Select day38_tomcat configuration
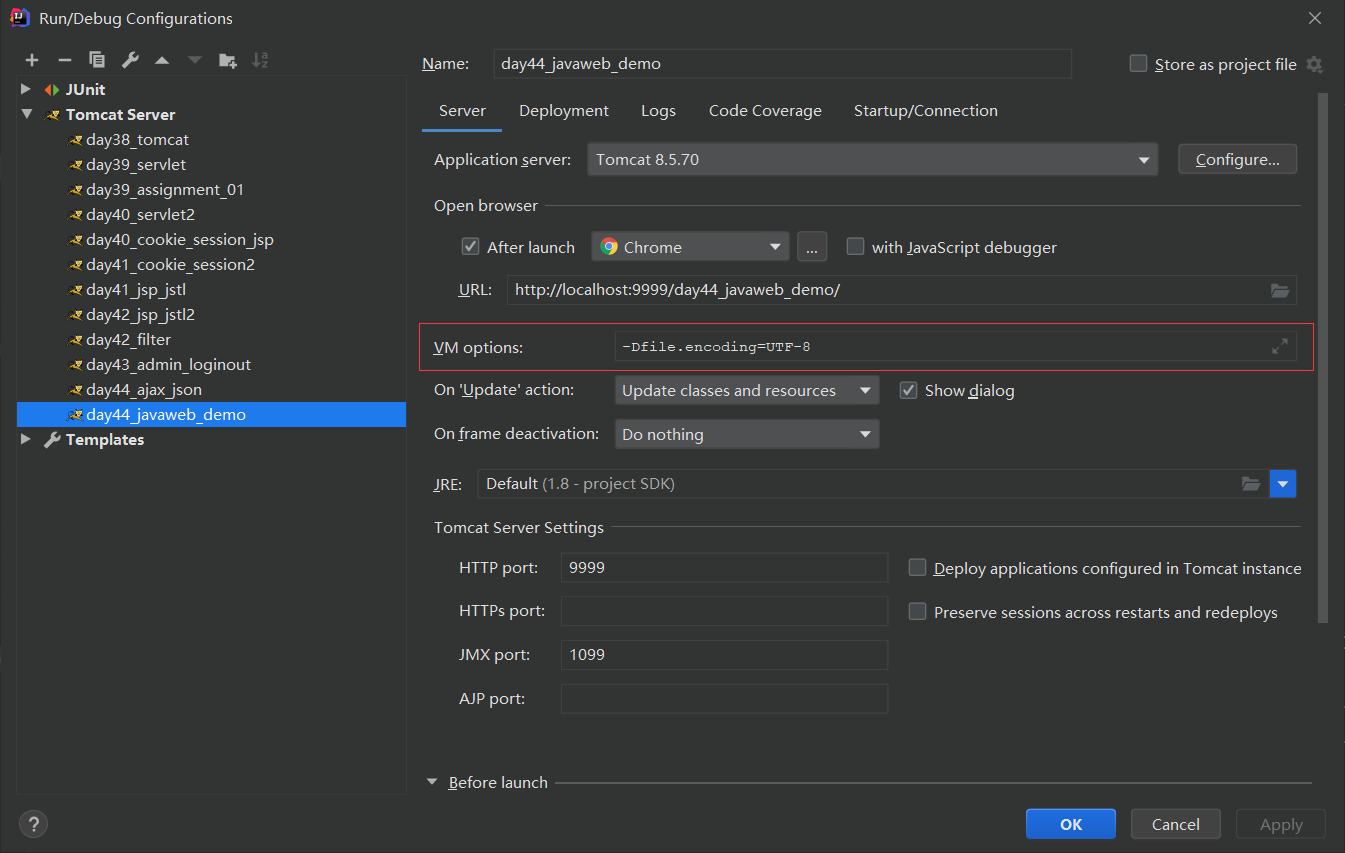 137,139
